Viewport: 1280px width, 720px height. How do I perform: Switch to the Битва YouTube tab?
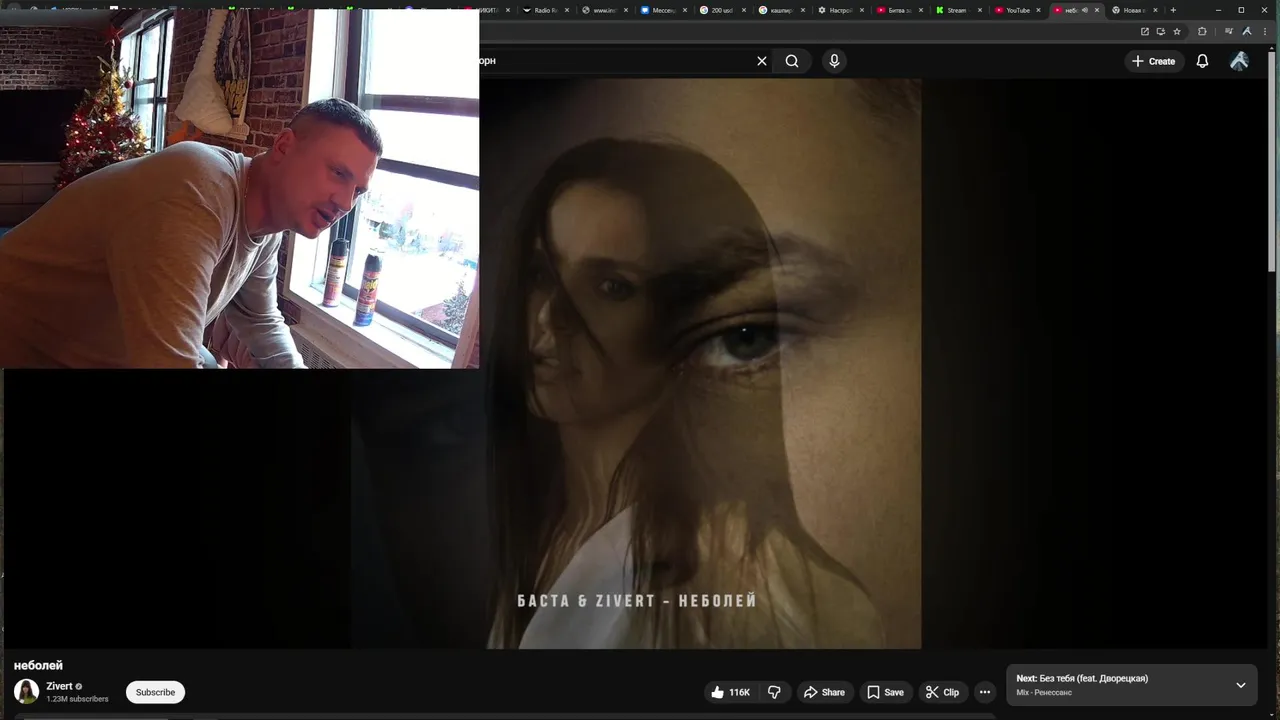[899, 10]
